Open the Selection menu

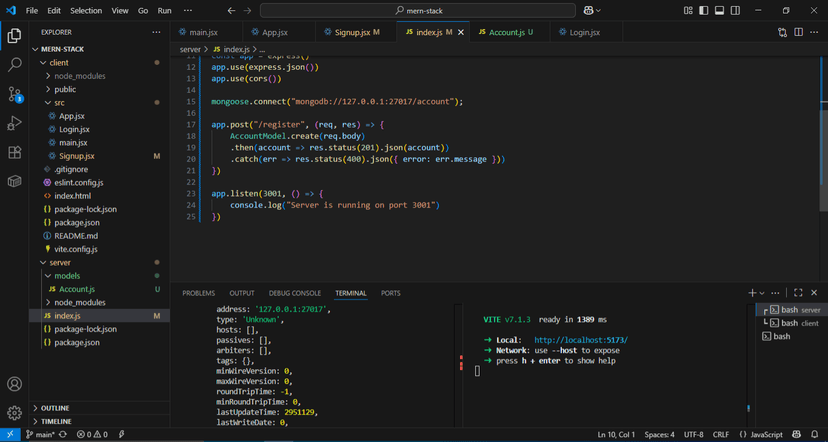point(86,10)
